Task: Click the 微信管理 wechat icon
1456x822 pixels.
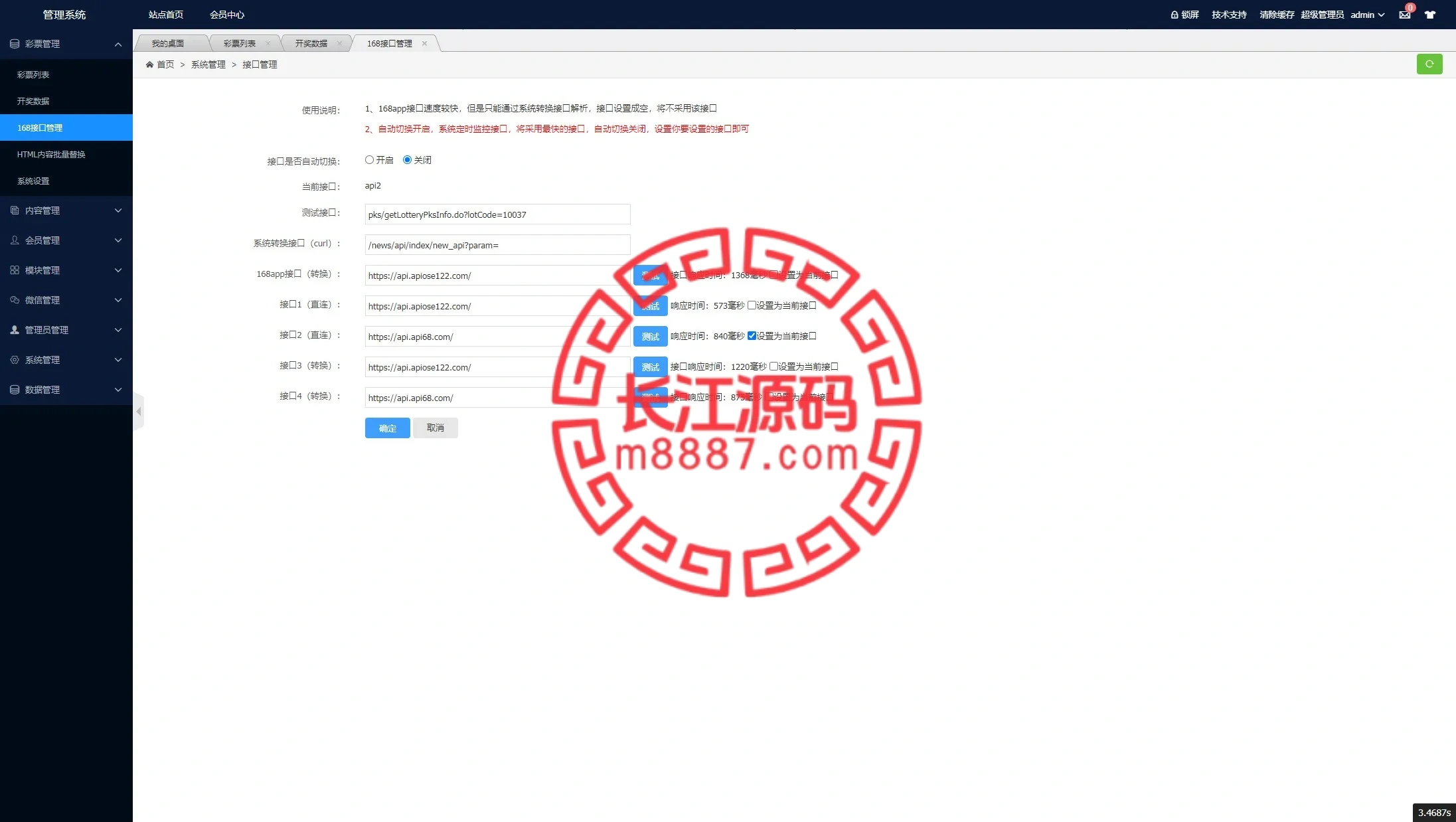Action: point(15,300)
